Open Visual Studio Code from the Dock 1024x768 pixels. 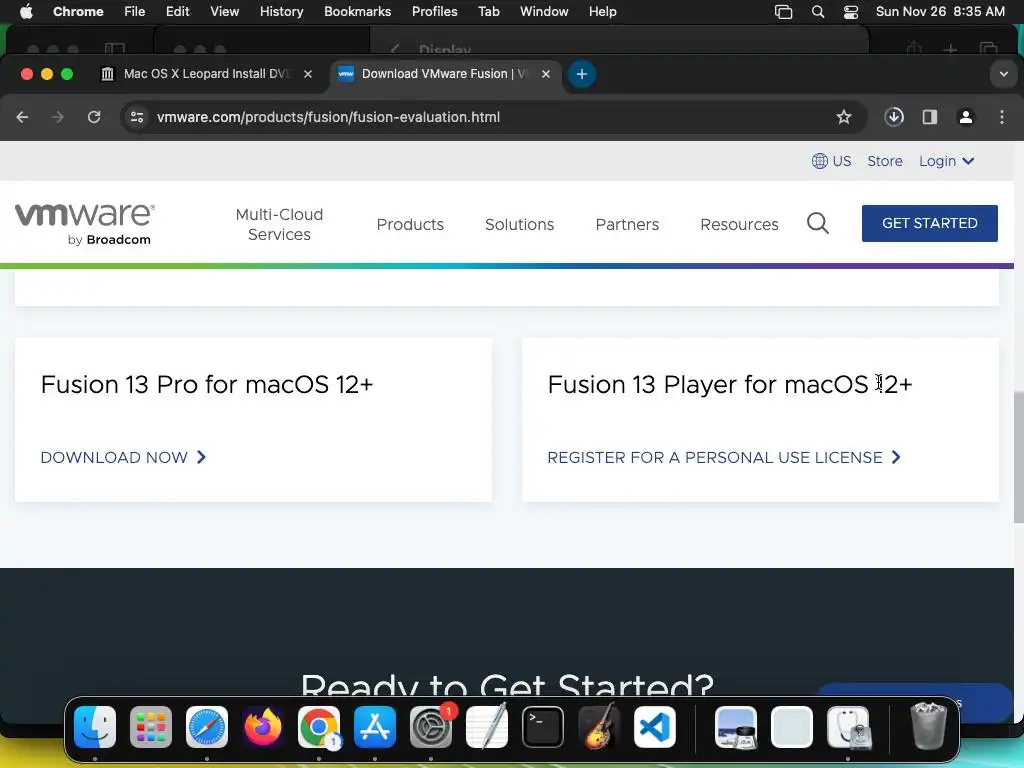click(x=655, y=727)
